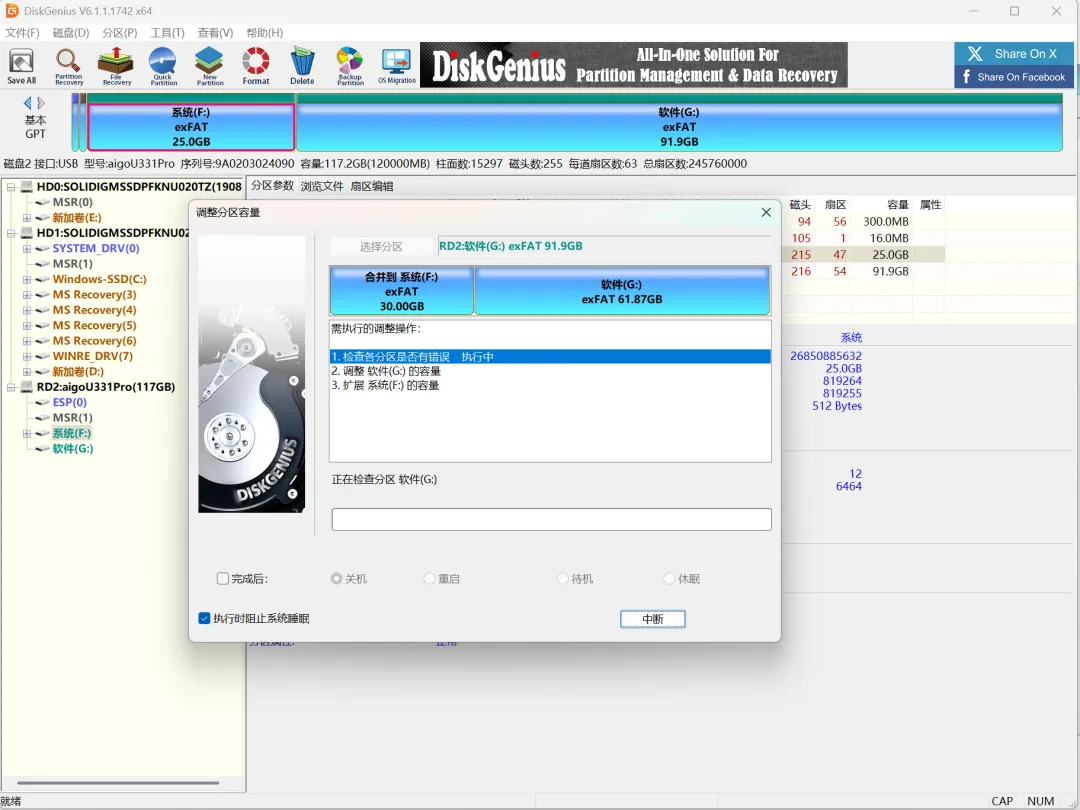Screen dimensions: 1080x810
Task: Click the DiskGenius banner advertisement
Action: coord(634,65)
